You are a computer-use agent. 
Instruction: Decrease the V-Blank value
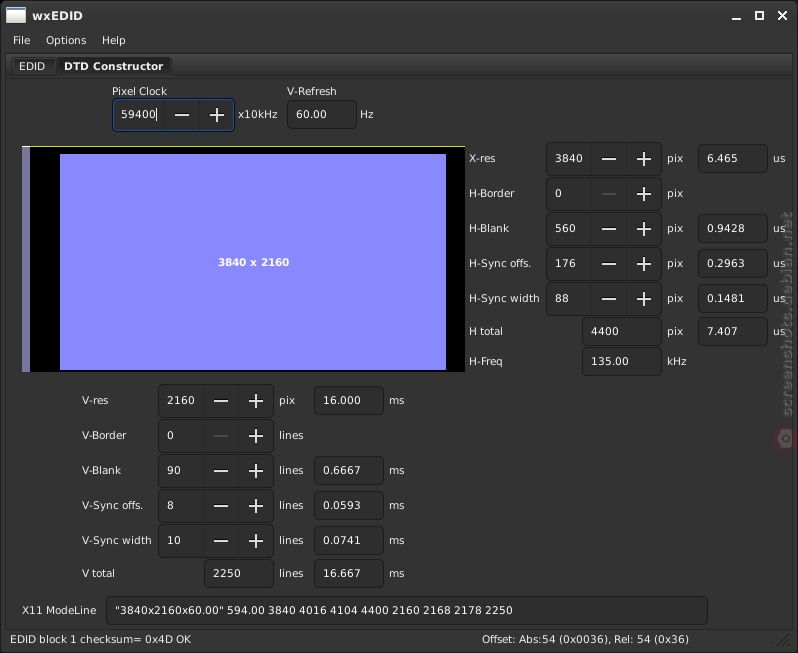221,471
